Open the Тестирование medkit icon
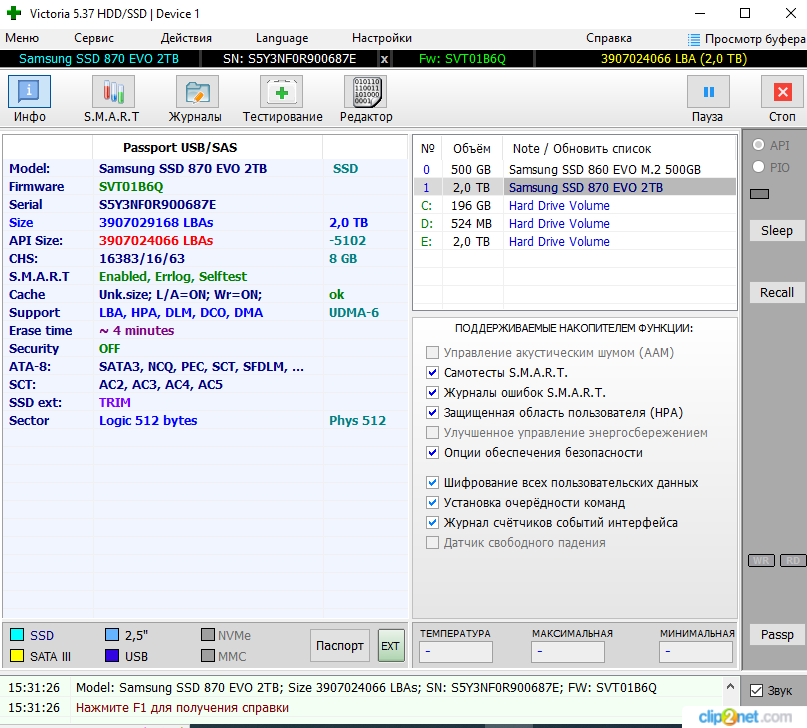 click(x=281, y=92)
